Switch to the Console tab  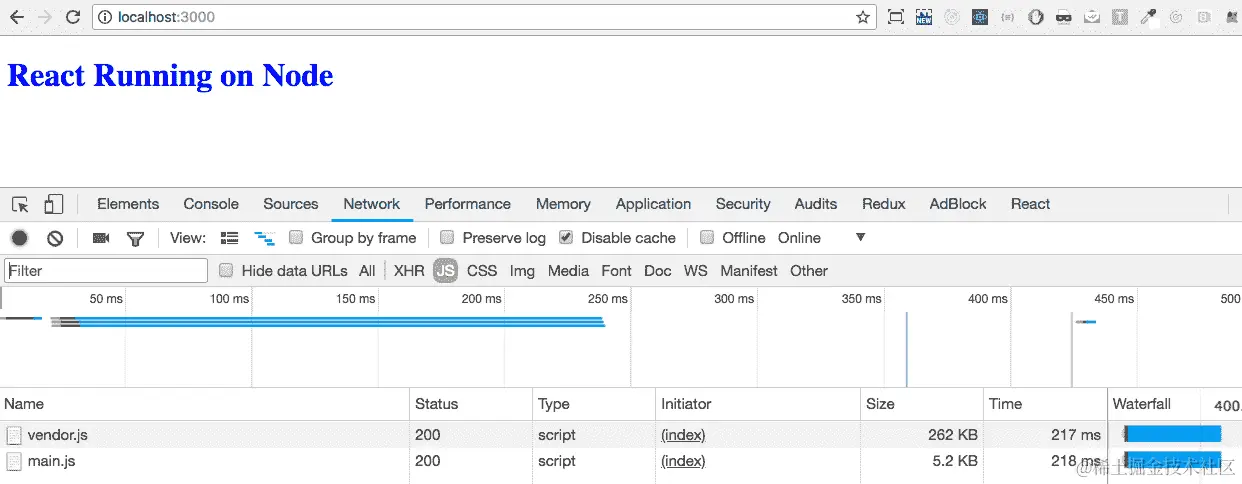pyautogui.click(x=211, y=204)
